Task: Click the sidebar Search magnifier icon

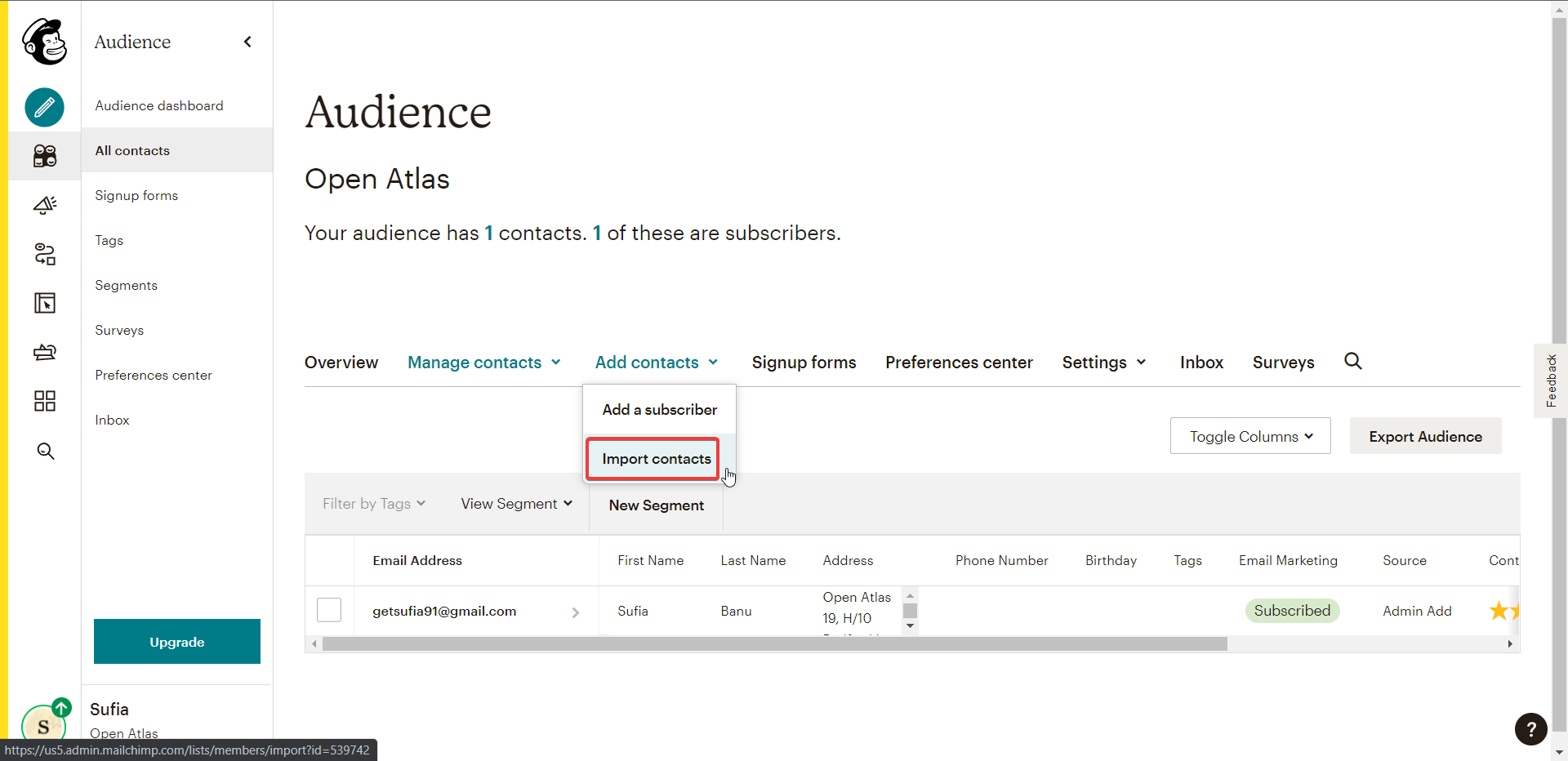Action: 45,451
